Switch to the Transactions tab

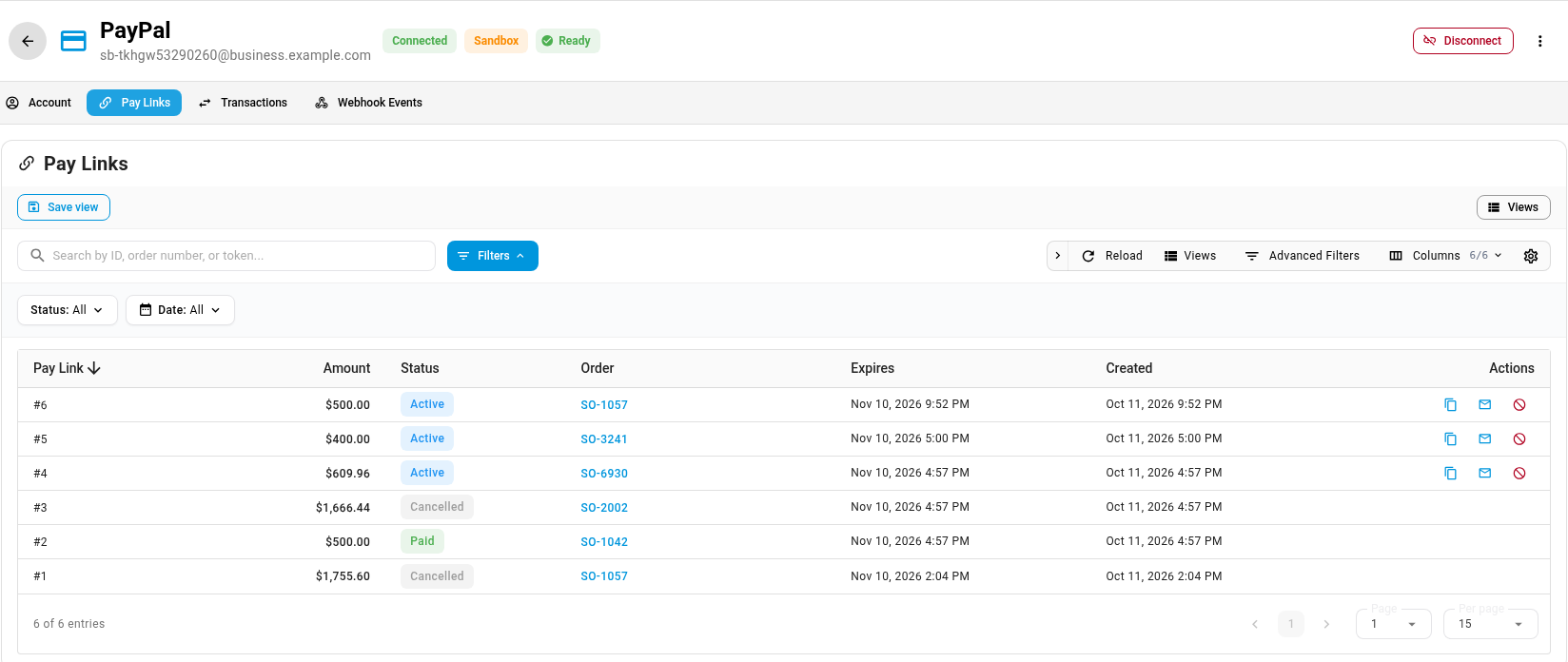click(x=243, y=103)
